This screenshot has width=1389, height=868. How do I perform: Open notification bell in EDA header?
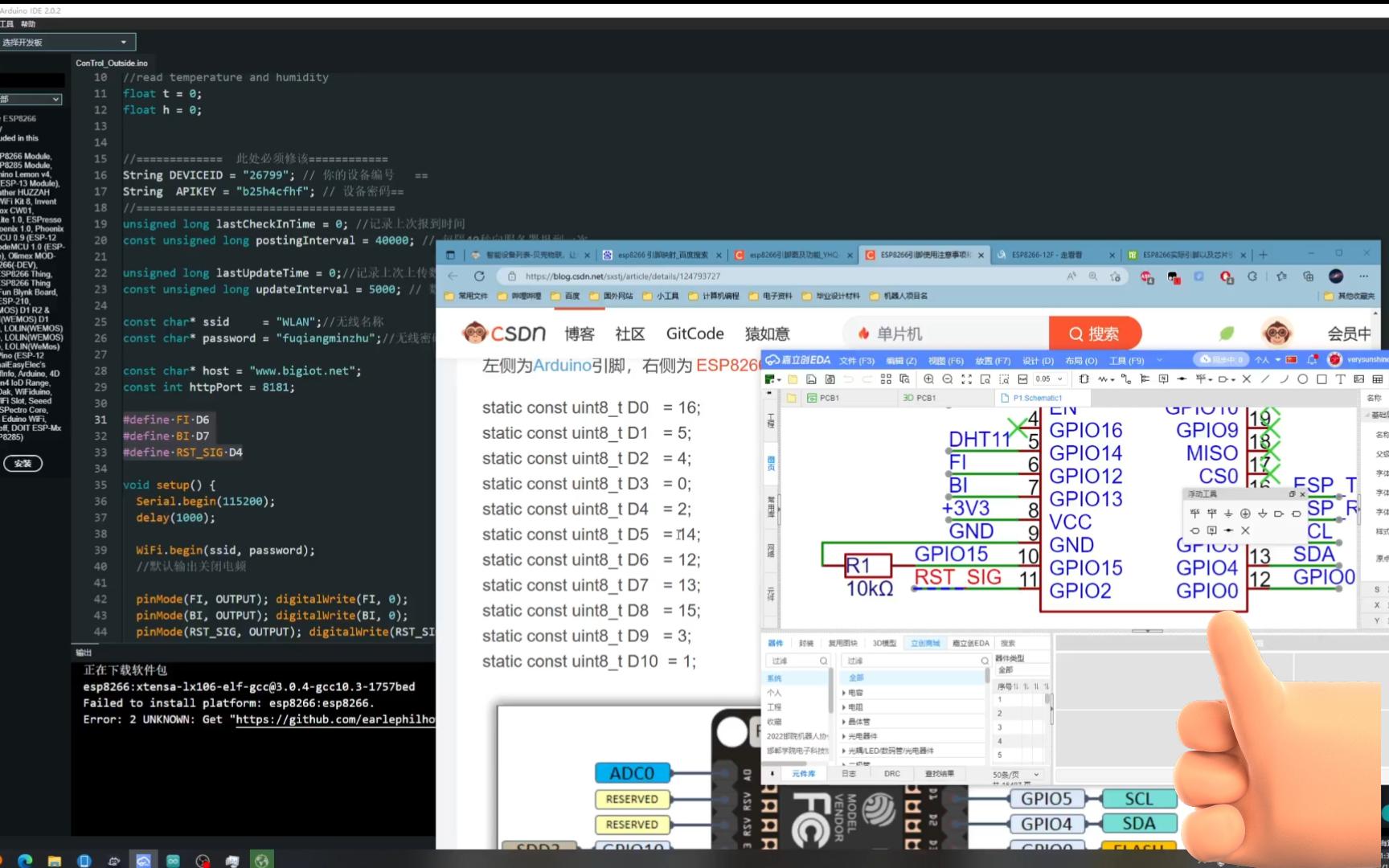(x=1312, y=359)
